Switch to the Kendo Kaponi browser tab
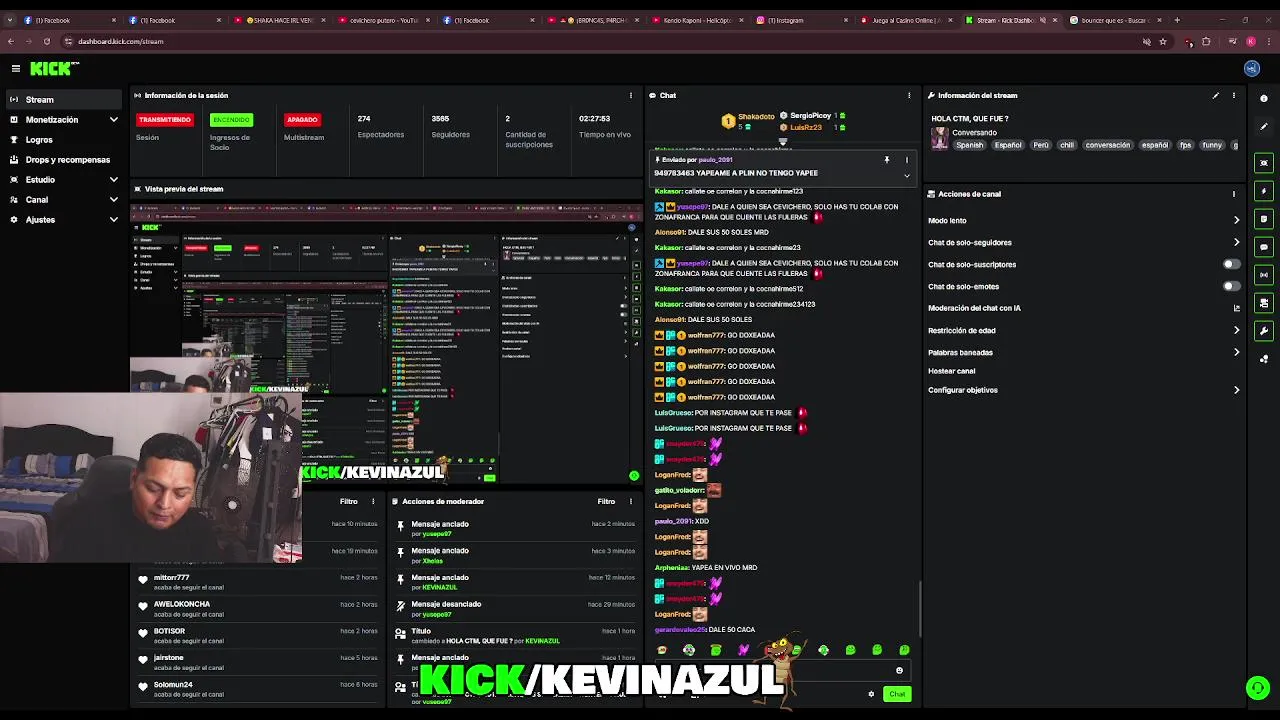1280x720 pixels. pyautogui.click(x=697, y=20)
